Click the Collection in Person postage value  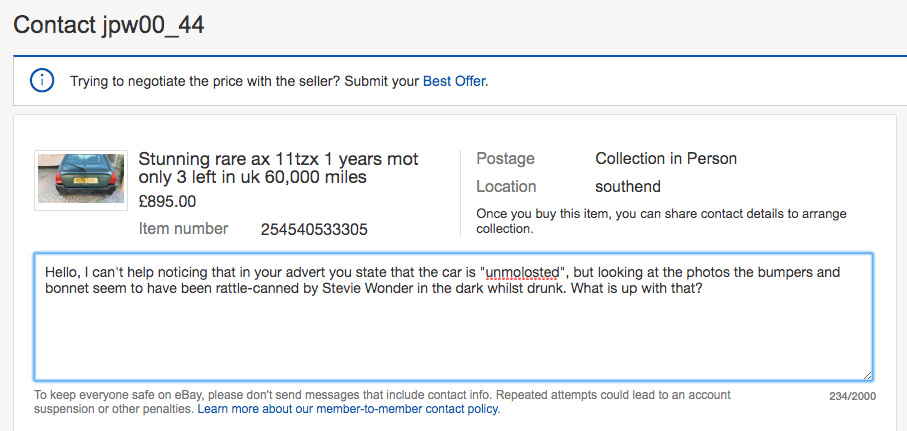point(666,159)
